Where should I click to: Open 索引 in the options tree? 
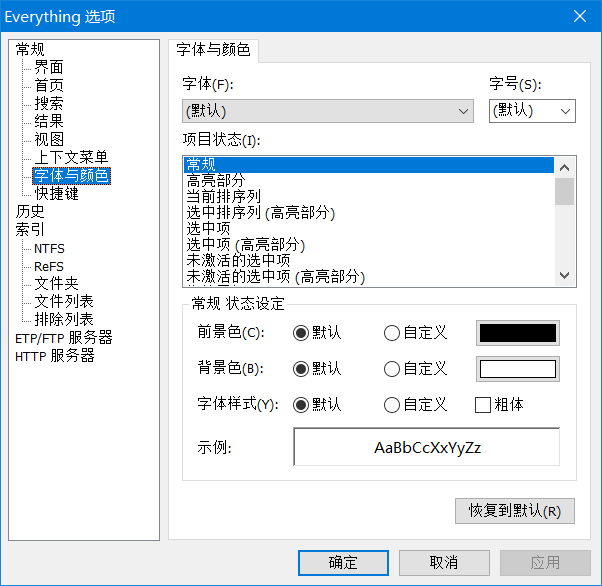coord(30,230)
